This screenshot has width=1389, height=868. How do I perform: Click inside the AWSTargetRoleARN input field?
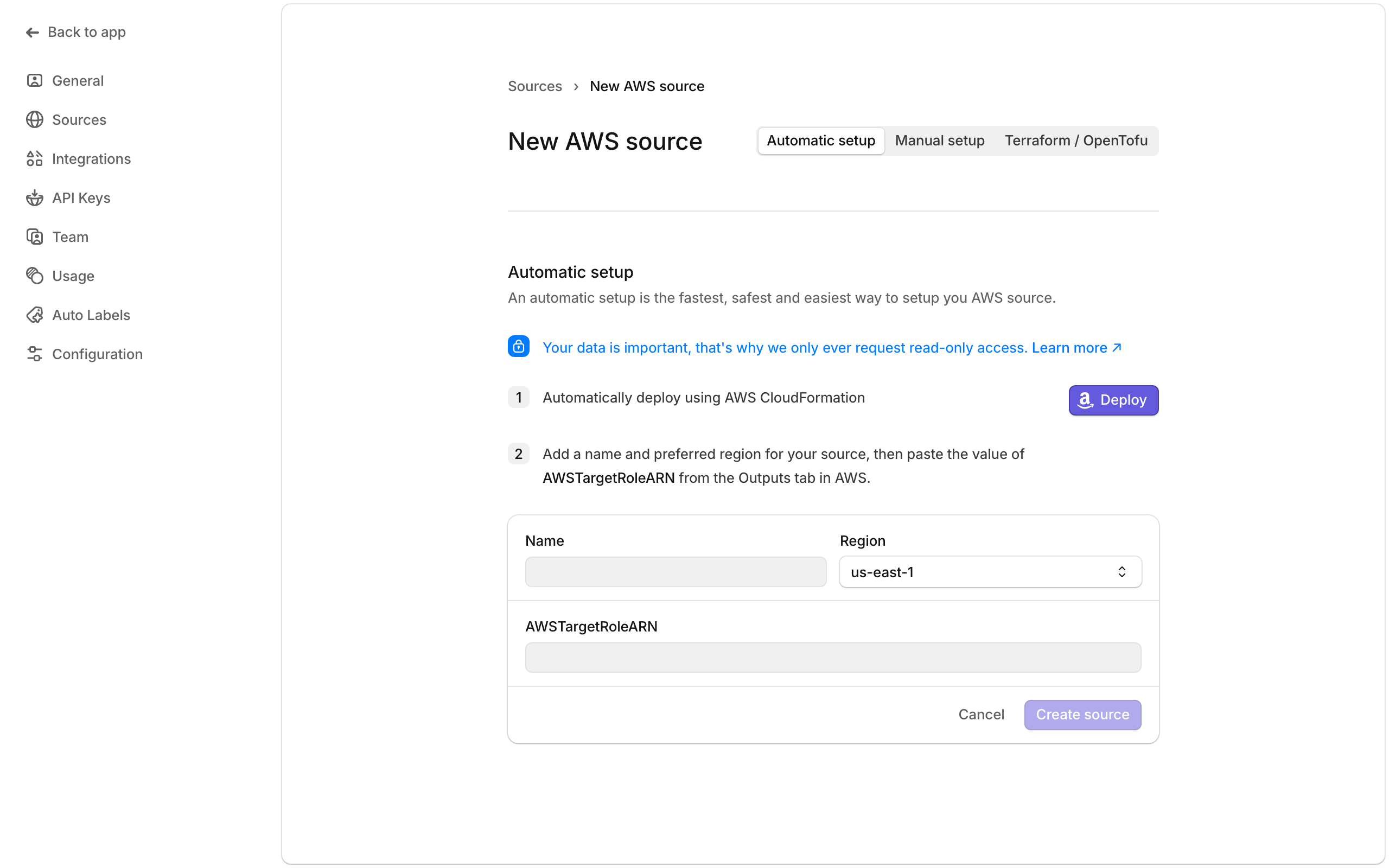(x=832, y=658)
